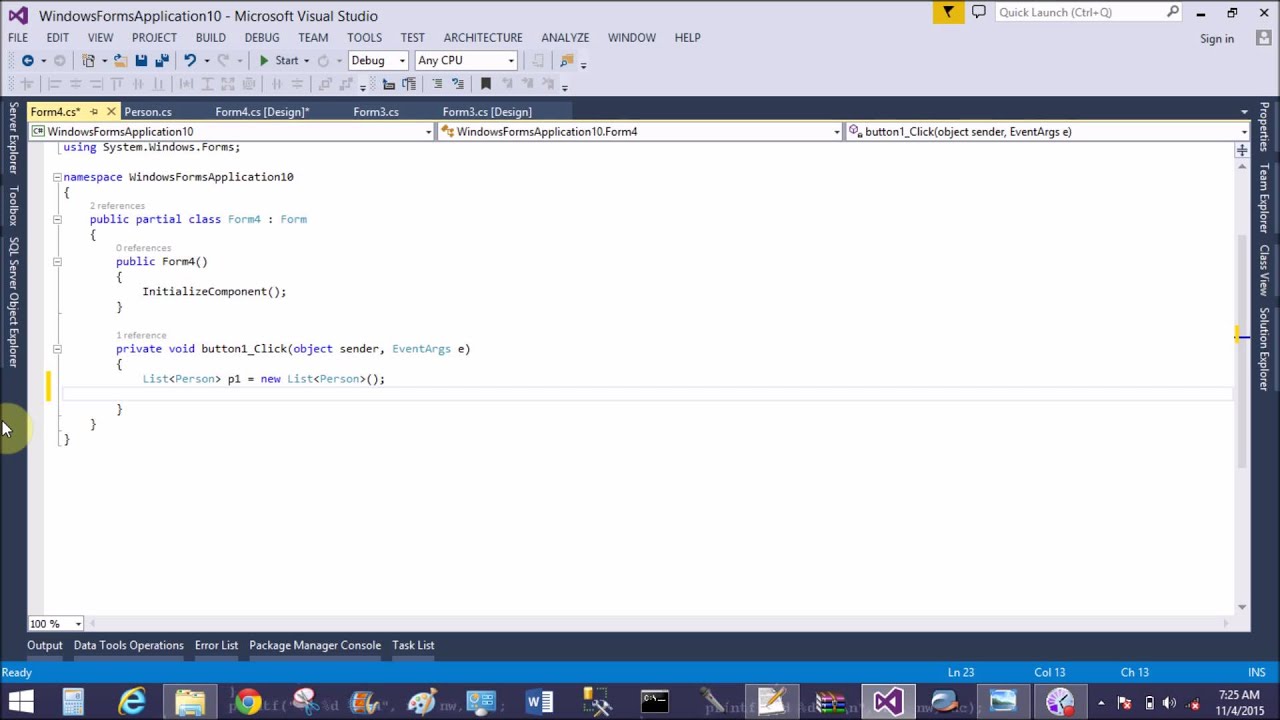Open Google Chrome from the taskbar
The height and width of the screenshot is (720, 1280).
point(247,702)
